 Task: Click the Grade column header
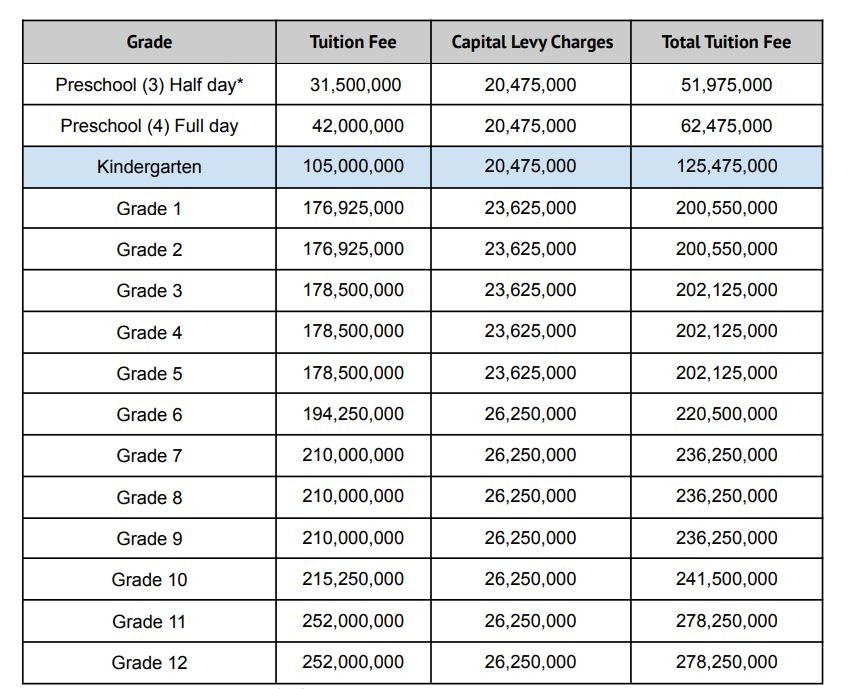coord(149,42)
